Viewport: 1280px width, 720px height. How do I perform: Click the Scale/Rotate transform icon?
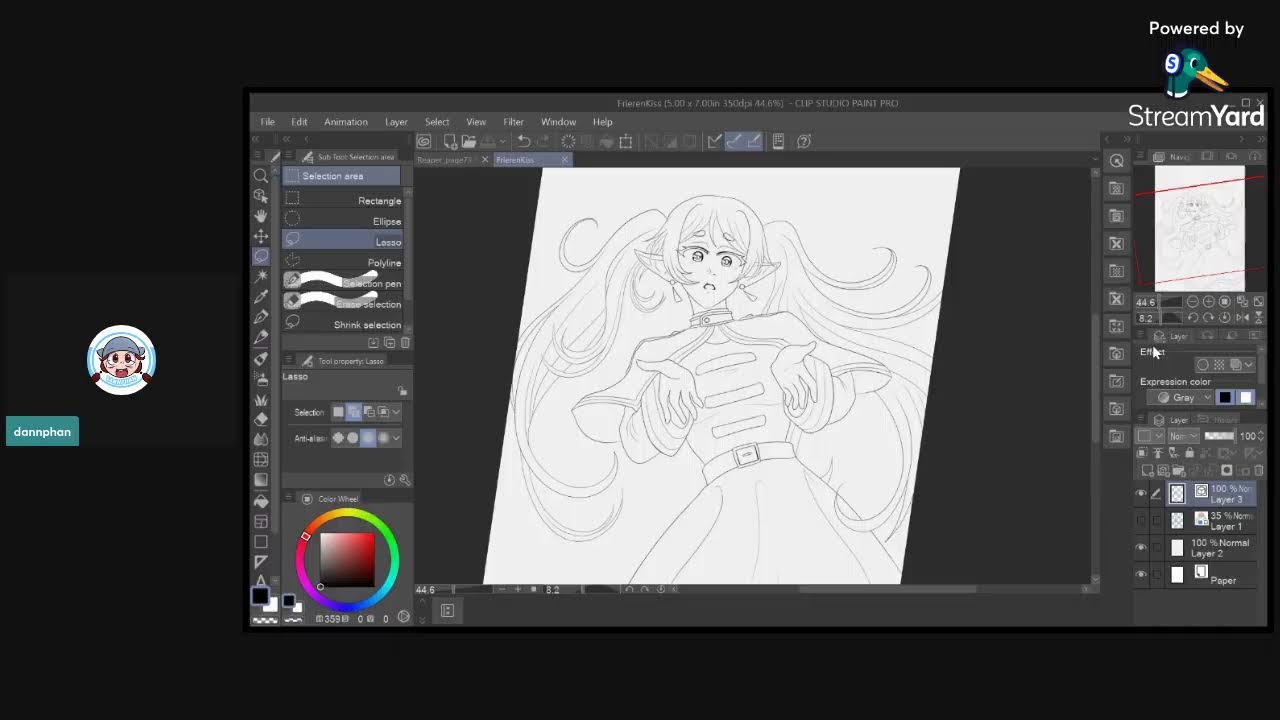[626, 141]
